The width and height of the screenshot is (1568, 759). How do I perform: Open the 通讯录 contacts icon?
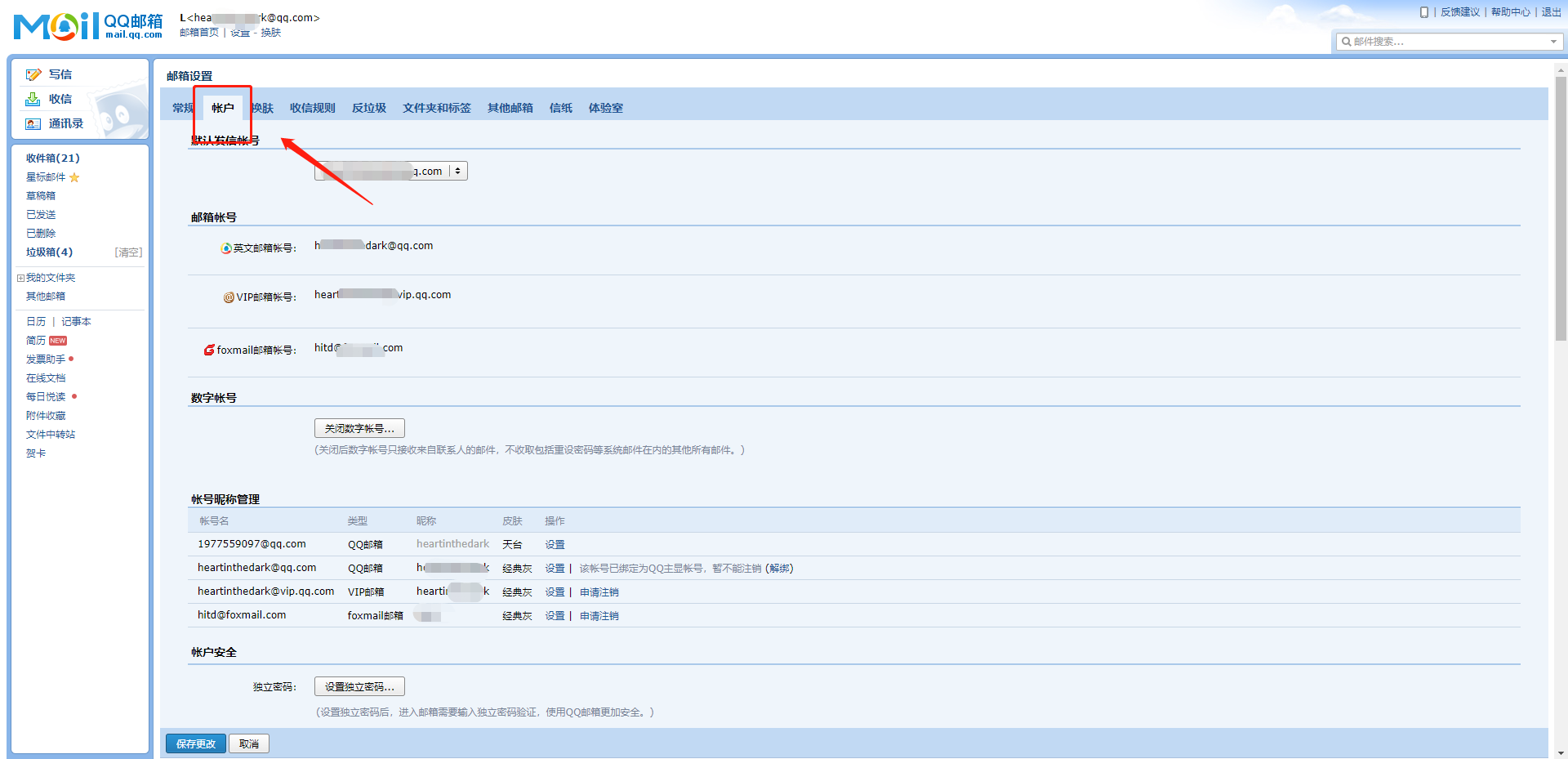pyautogui.click(x=33, y=123)
